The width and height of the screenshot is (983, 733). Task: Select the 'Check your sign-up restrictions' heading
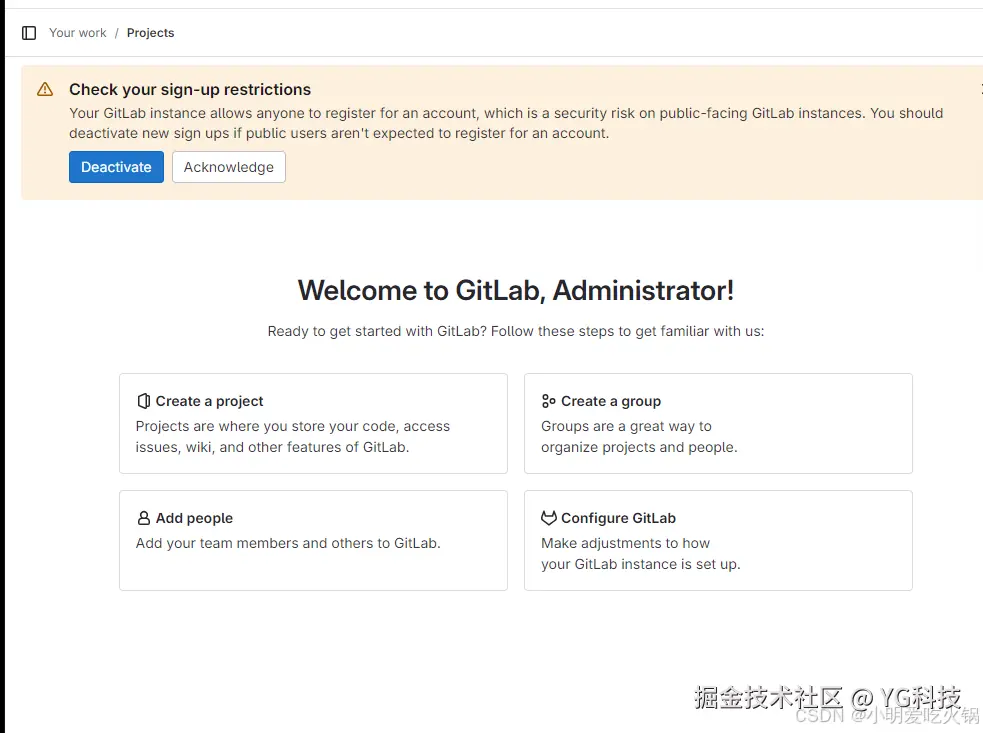[x=190, y=90]
